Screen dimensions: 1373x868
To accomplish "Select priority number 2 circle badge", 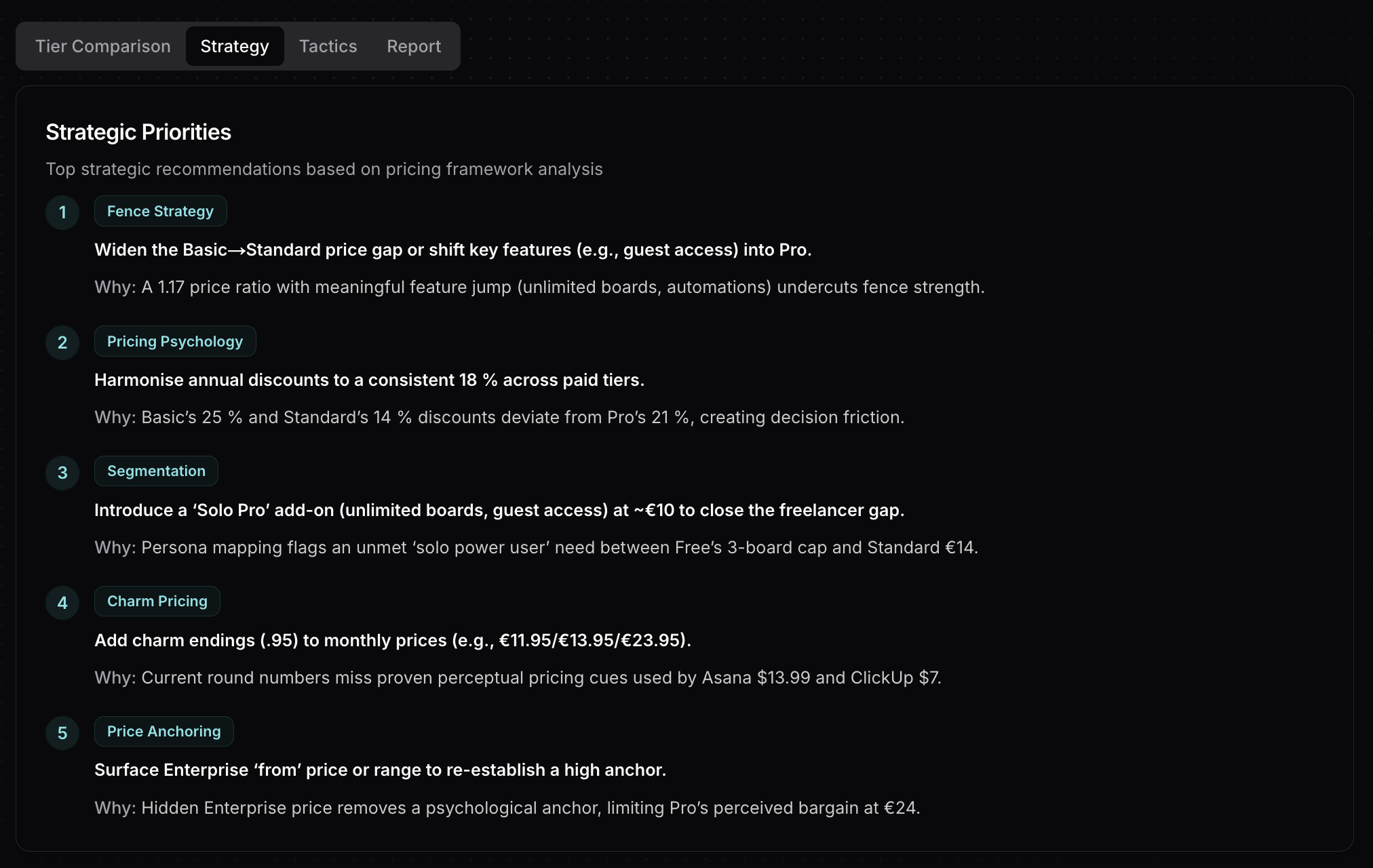I will tap(62, 342).
